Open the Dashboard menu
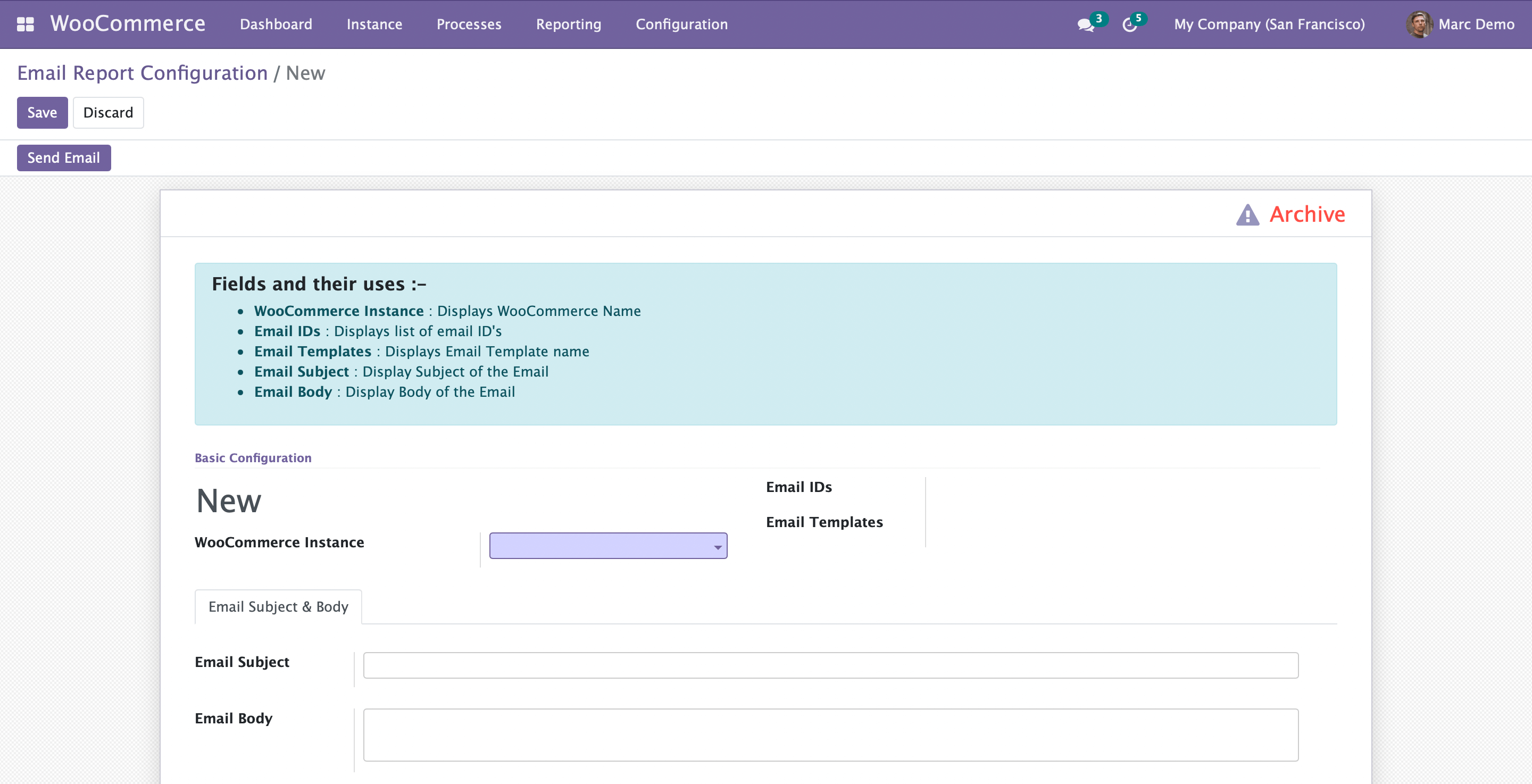 click(x=276, y=24)
